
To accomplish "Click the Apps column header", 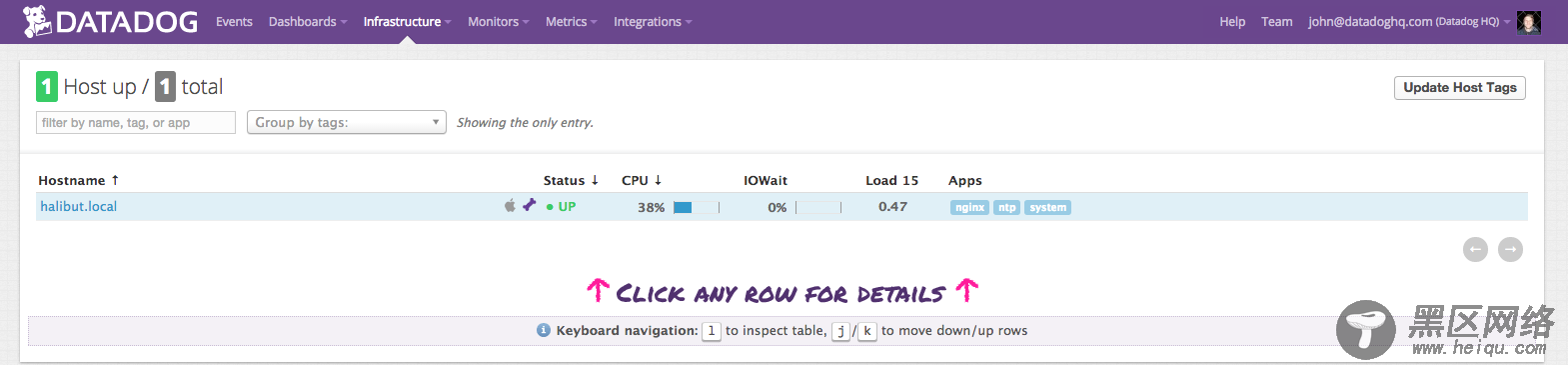I will click(965, 181).
